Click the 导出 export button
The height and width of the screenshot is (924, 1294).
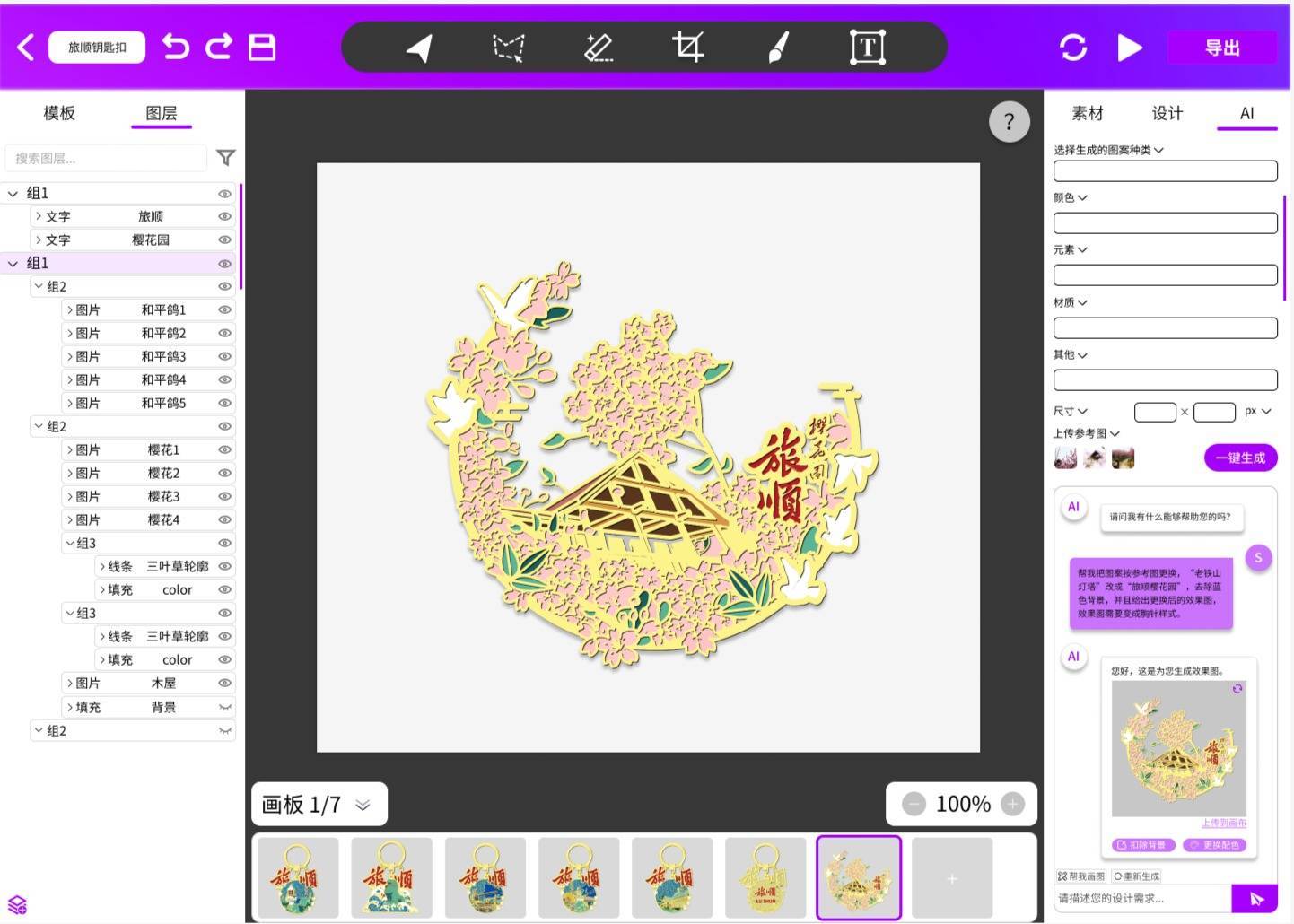coord(1222,48)
